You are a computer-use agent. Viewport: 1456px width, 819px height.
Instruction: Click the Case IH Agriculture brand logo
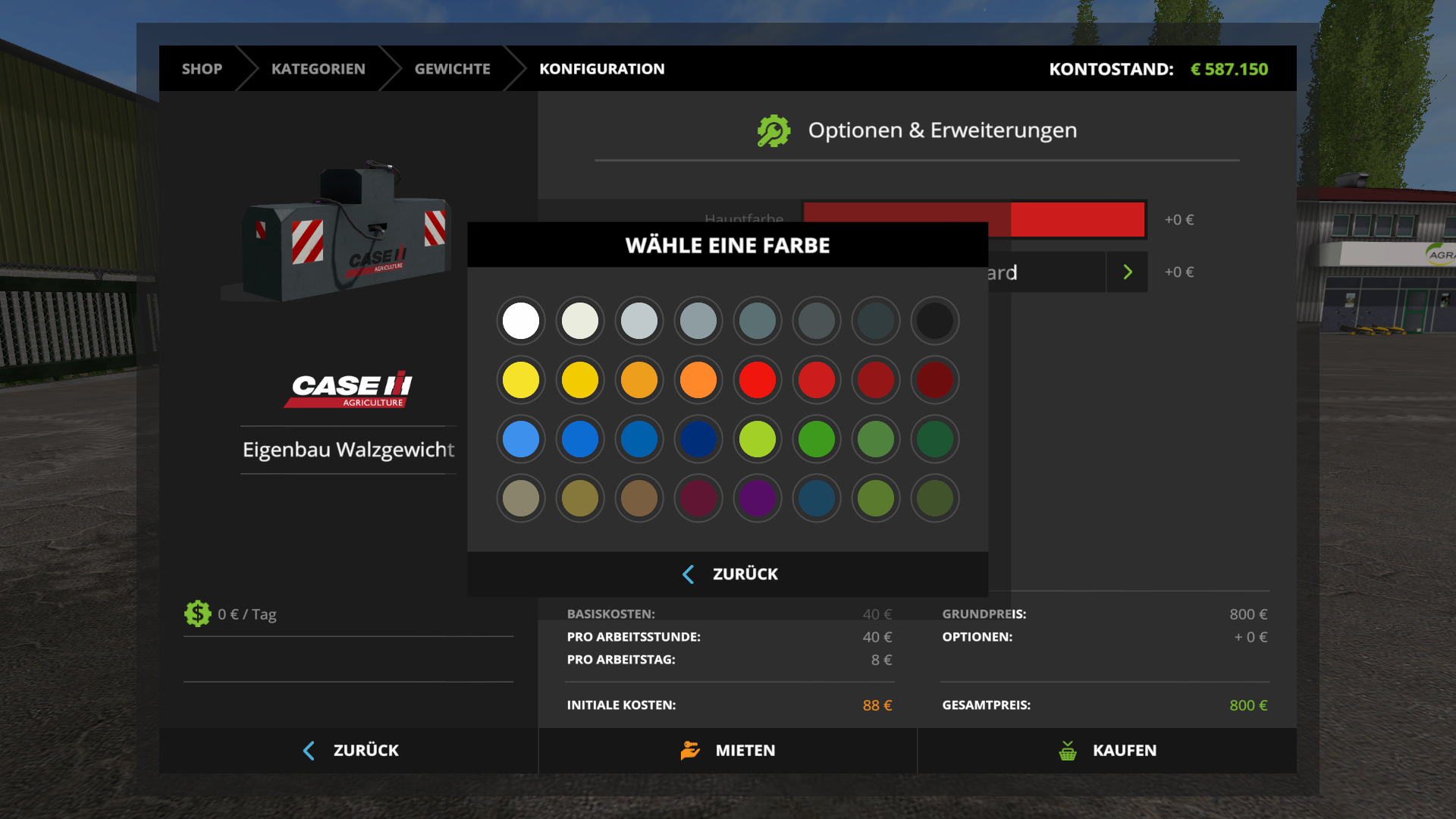point(350,390)
